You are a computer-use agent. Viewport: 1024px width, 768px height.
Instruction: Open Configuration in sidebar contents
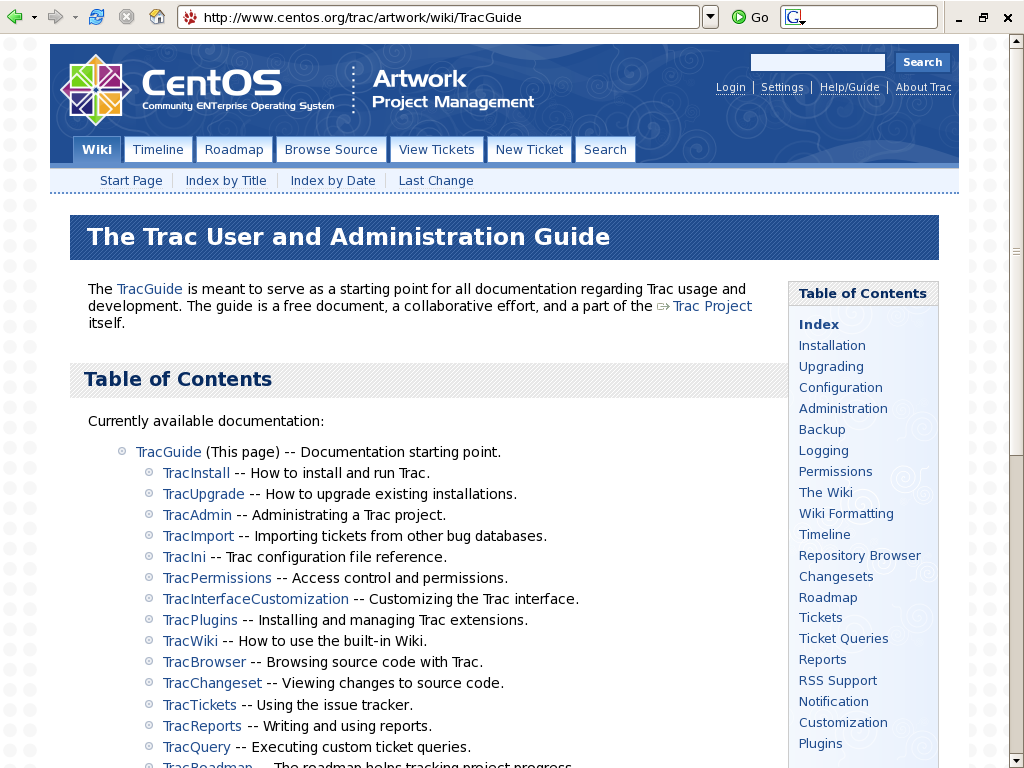click(x=840, y=387)
